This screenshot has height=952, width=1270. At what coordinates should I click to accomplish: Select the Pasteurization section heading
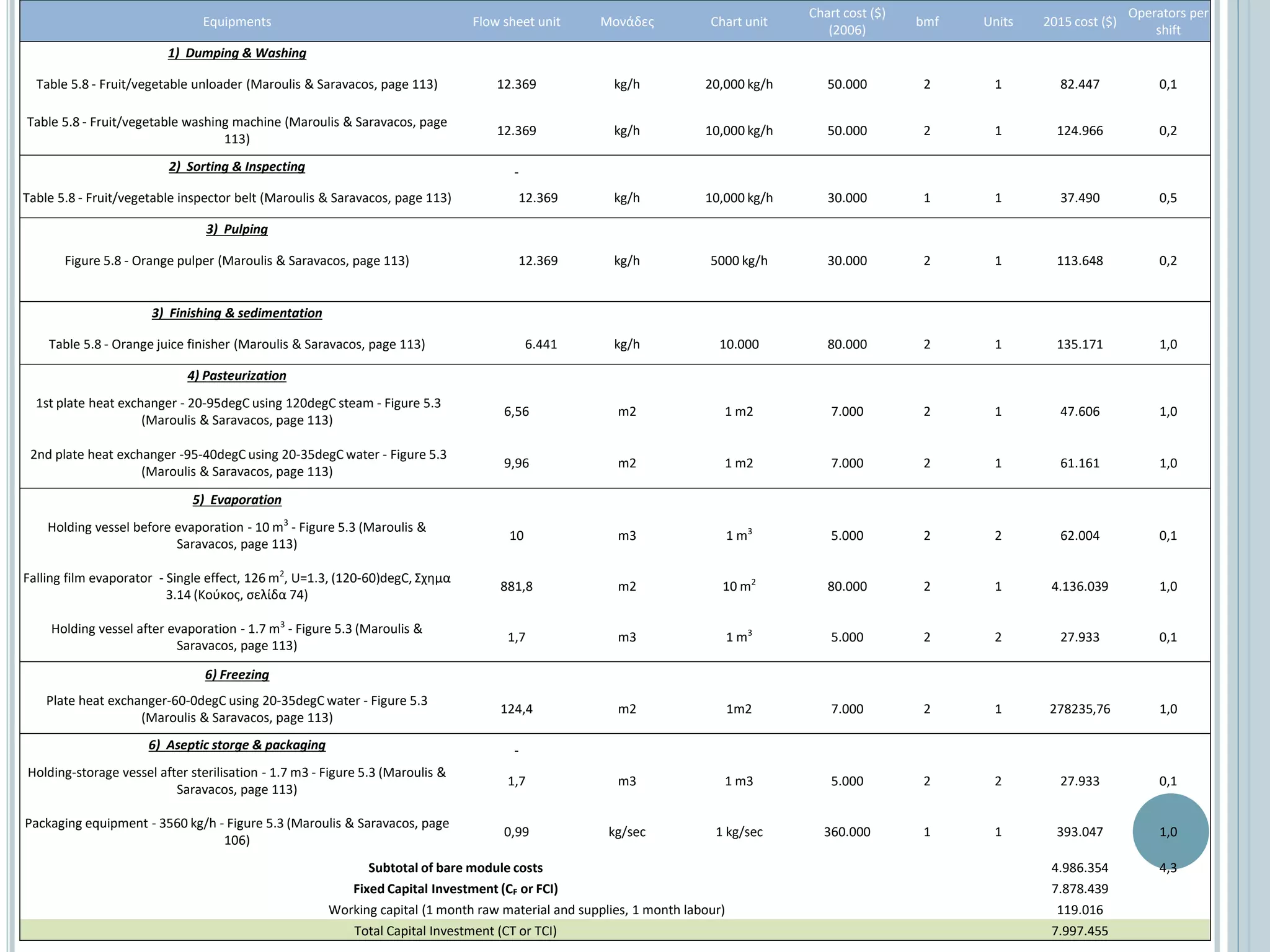(x=237, y=376)
